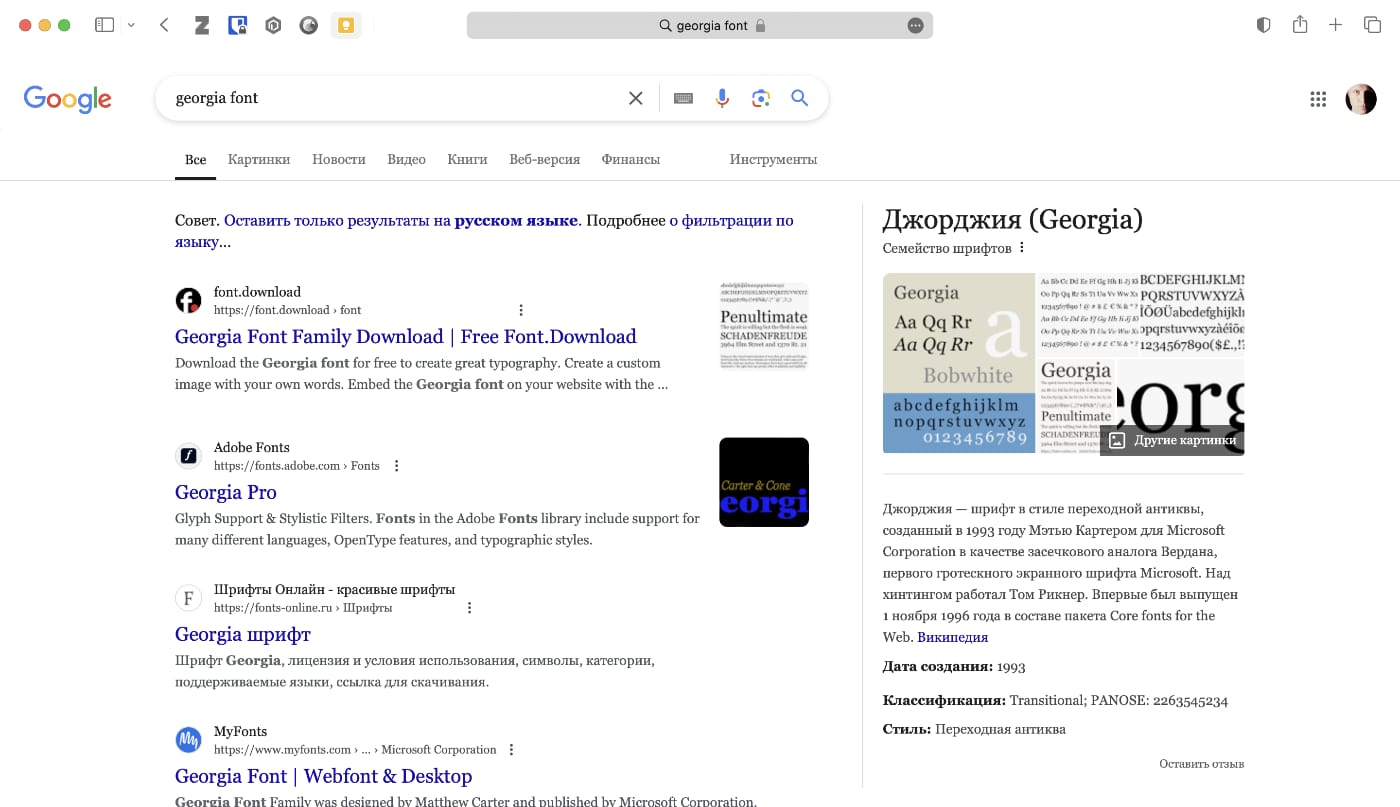Image resolution: width=1400 pixels, height=807 pixels.
Task: Open the Google apps grid
Action: click(1318, 99)
